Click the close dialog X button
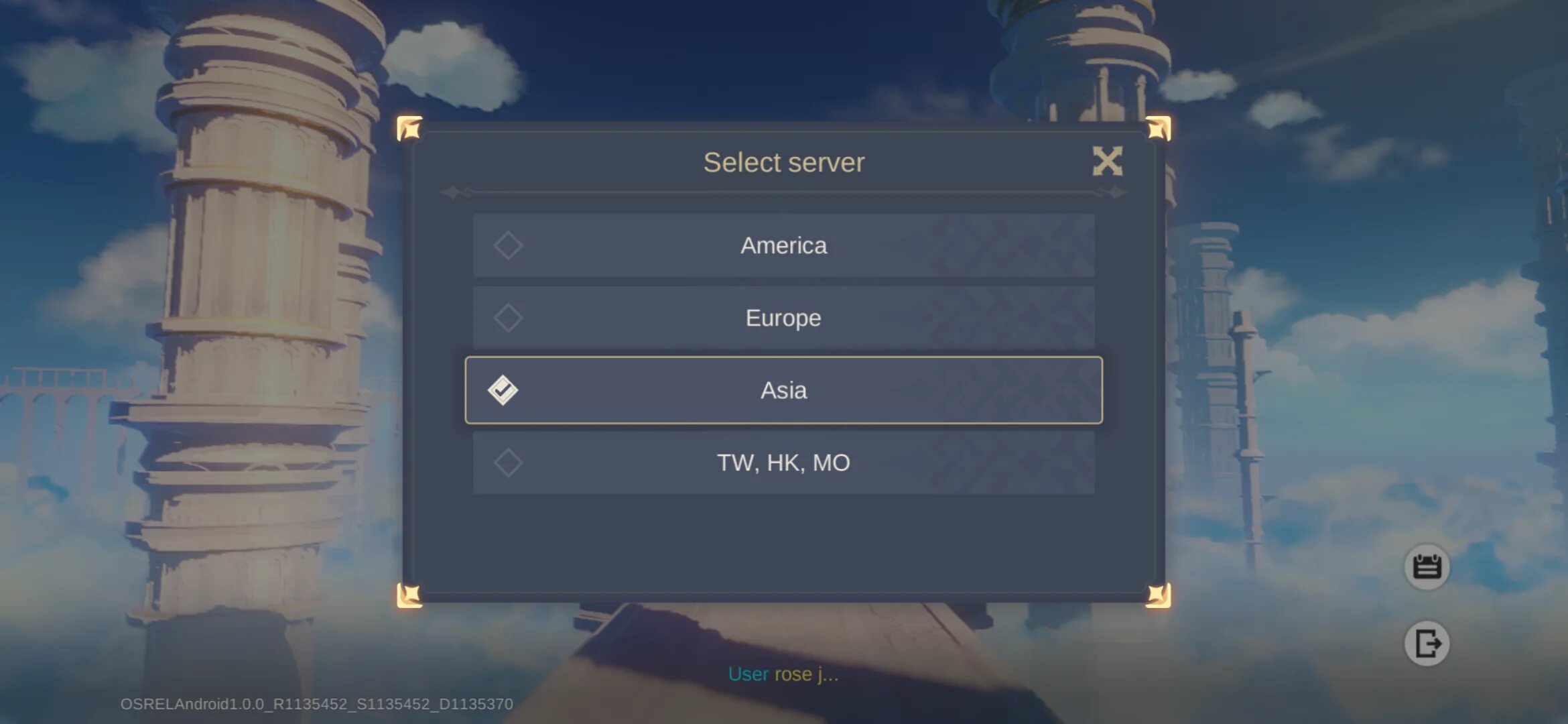Image resolution: width=1568 pixels, height=724 pixels. [1107, 160]
